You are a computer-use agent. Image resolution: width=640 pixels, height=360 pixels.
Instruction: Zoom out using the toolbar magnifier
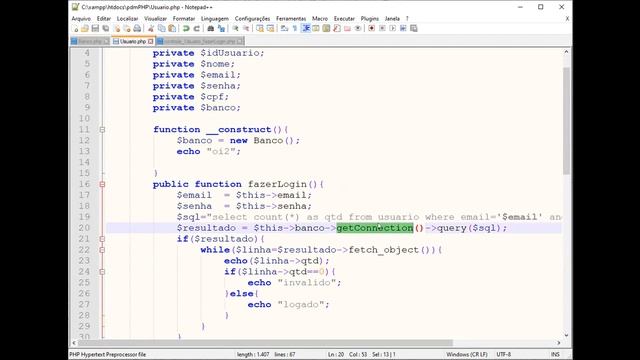246,28
